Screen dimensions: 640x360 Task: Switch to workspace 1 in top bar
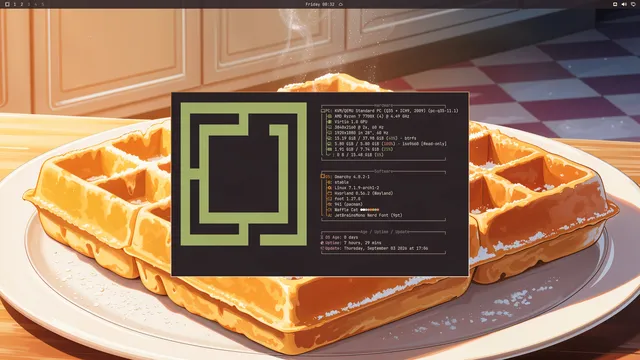point(15,4)
